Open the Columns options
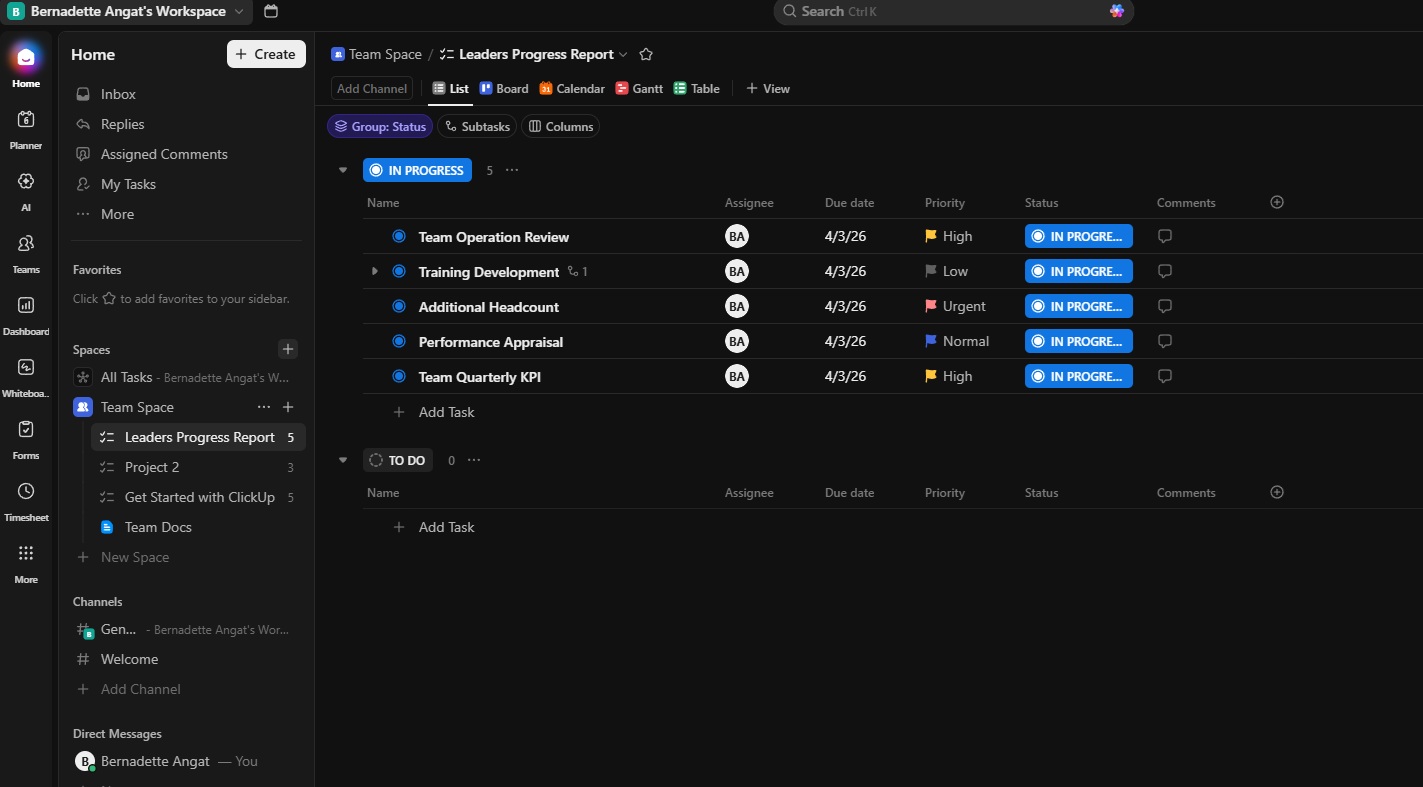Viewport: 1423px width, 787px height. pyautogui.click(x=560, y=127)
